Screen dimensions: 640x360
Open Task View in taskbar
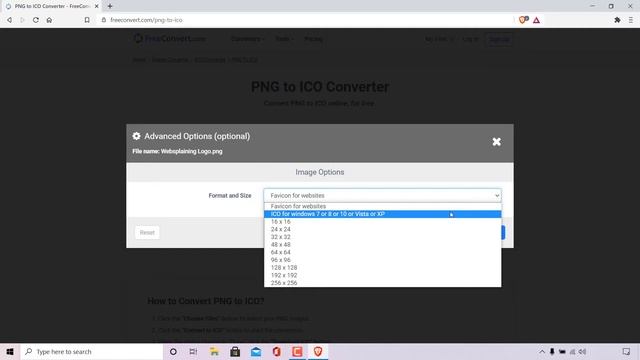193,351
